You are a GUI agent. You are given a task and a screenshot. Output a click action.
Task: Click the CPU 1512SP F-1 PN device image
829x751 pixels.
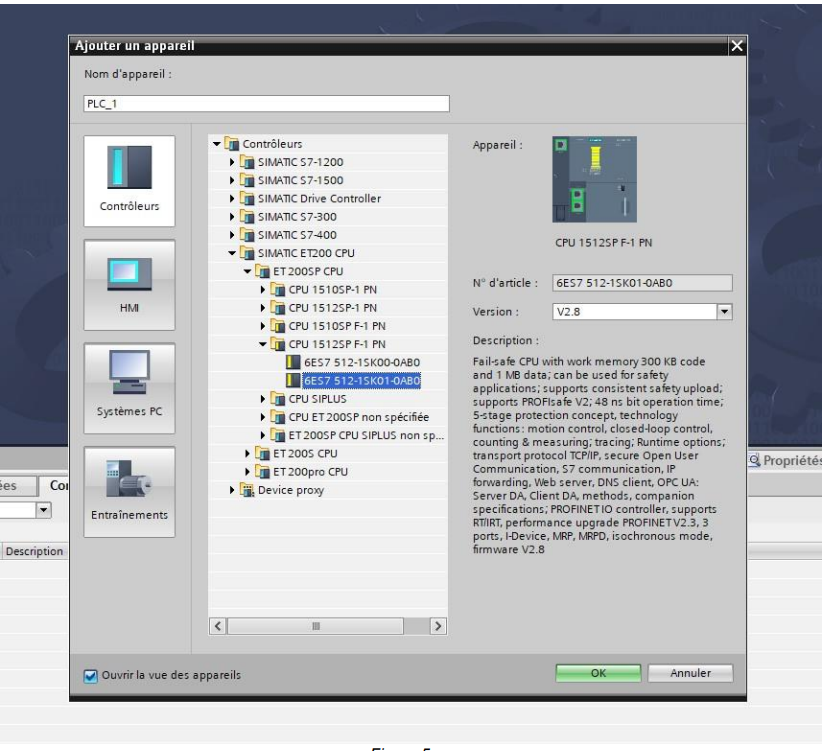pyautogui.click(x=594, y=179)
